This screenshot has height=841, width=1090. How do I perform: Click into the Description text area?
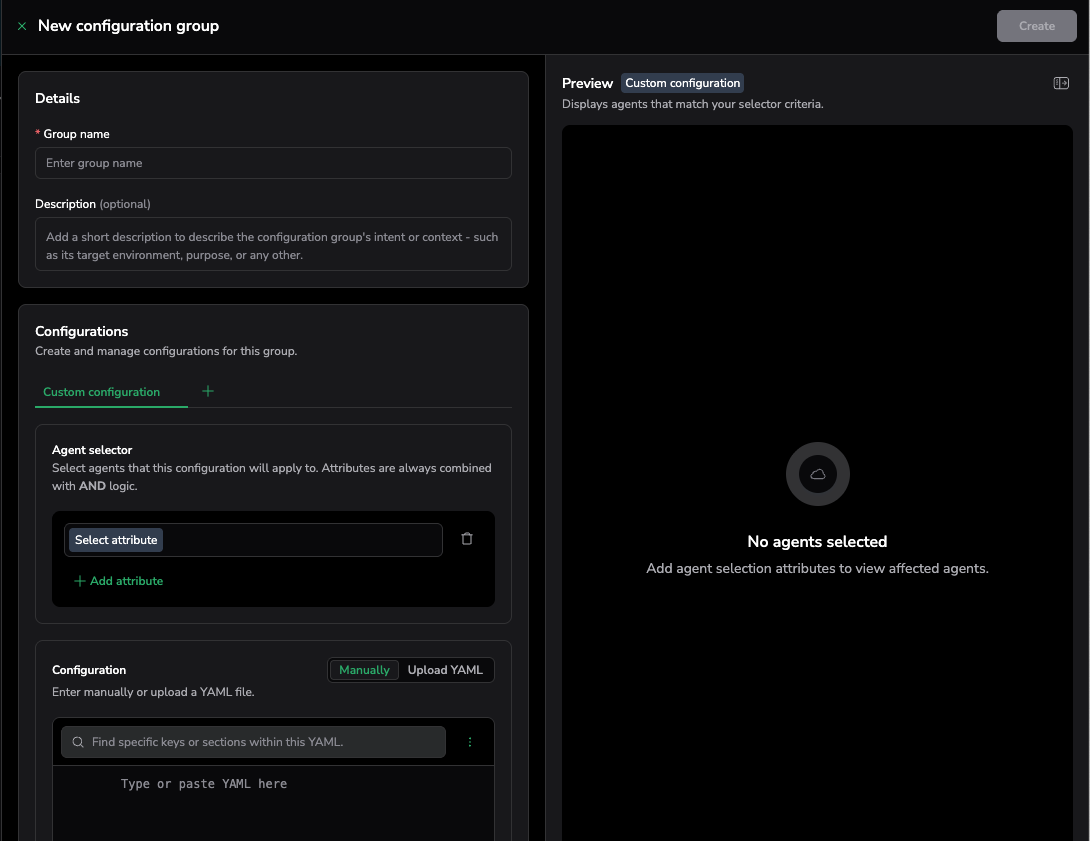273,245
